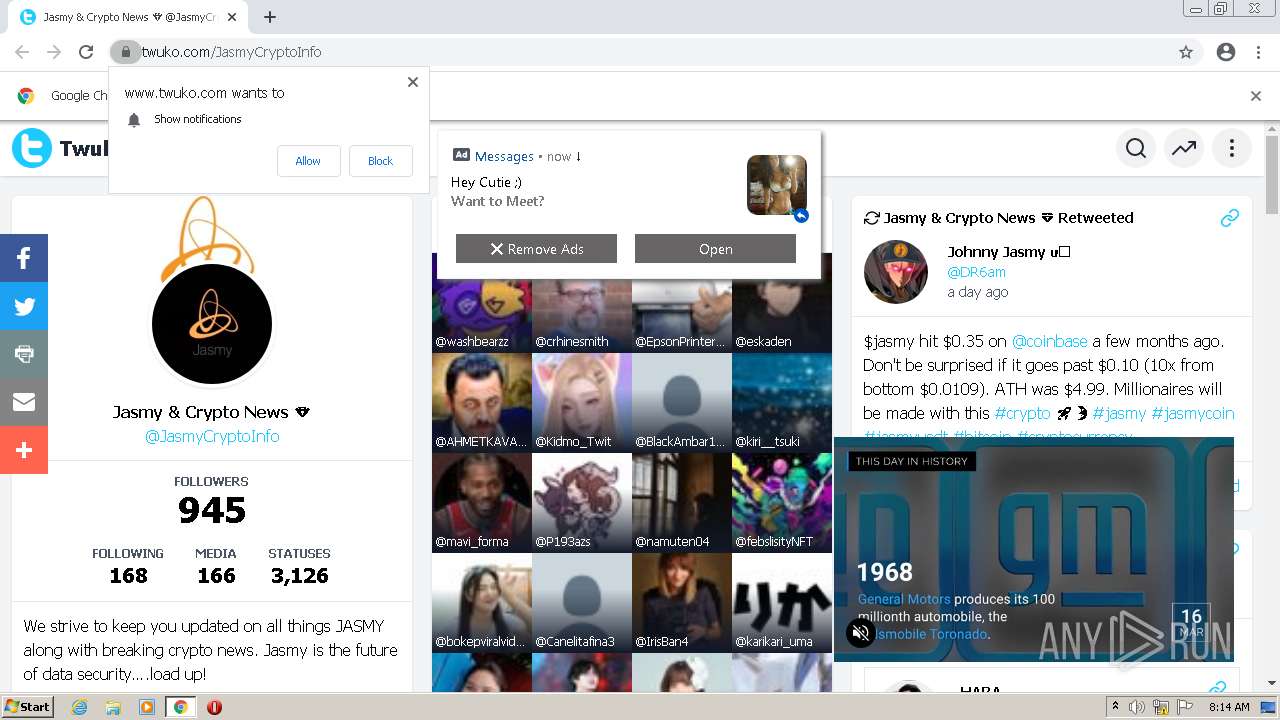
Task: Click the #crypto hashtag
Action: [x=1022, y=413]
